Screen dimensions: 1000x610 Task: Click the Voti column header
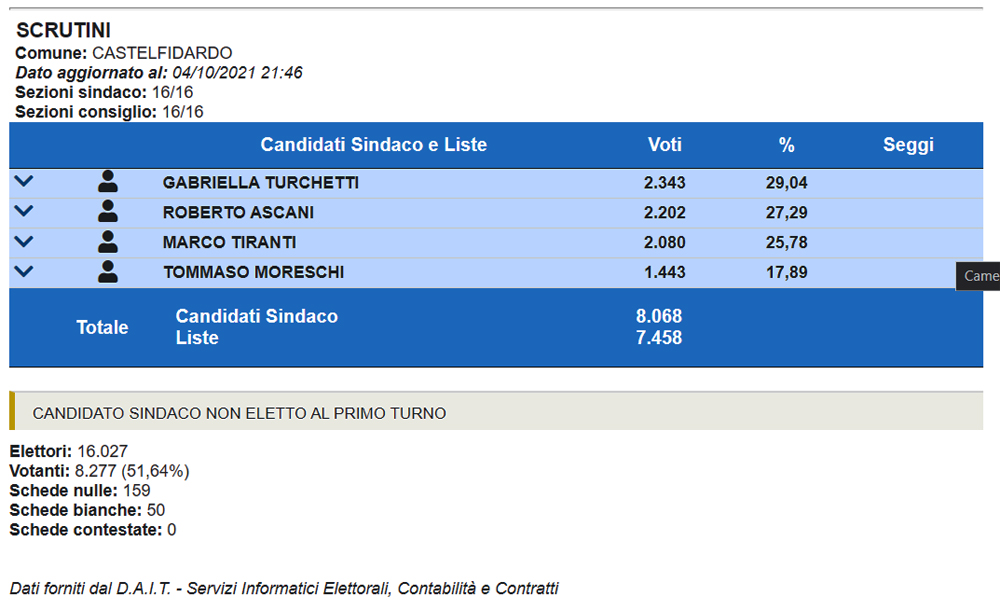[x=665, y=145]
